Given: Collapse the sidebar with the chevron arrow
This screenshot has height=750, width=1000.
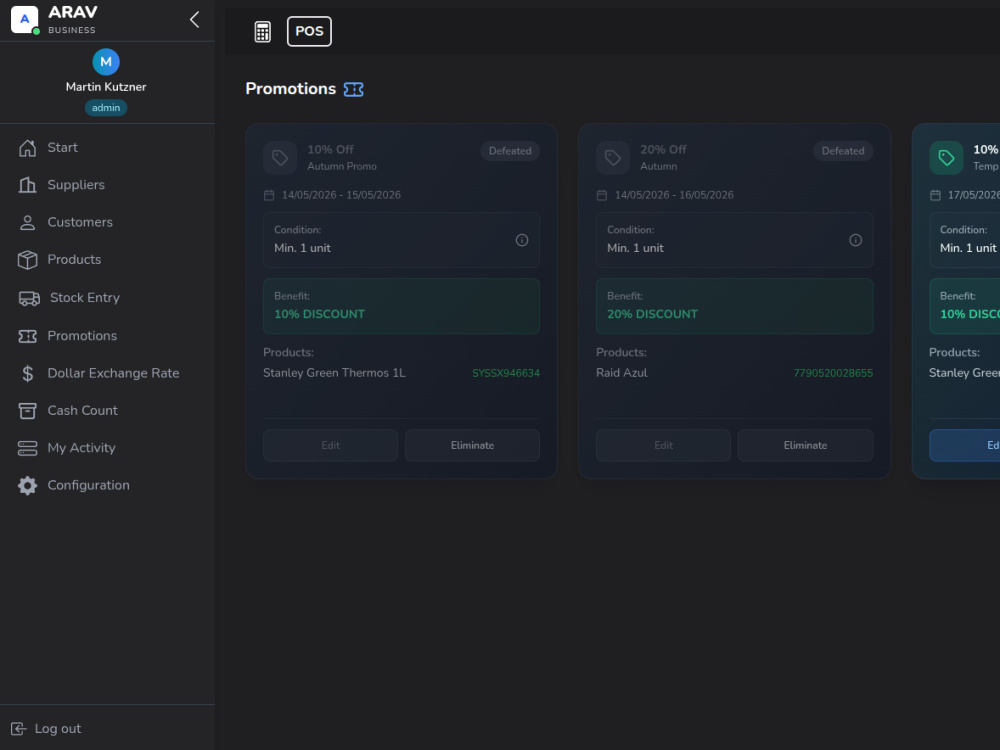Looking at the screenshot, I should click(x=195, y=20).
